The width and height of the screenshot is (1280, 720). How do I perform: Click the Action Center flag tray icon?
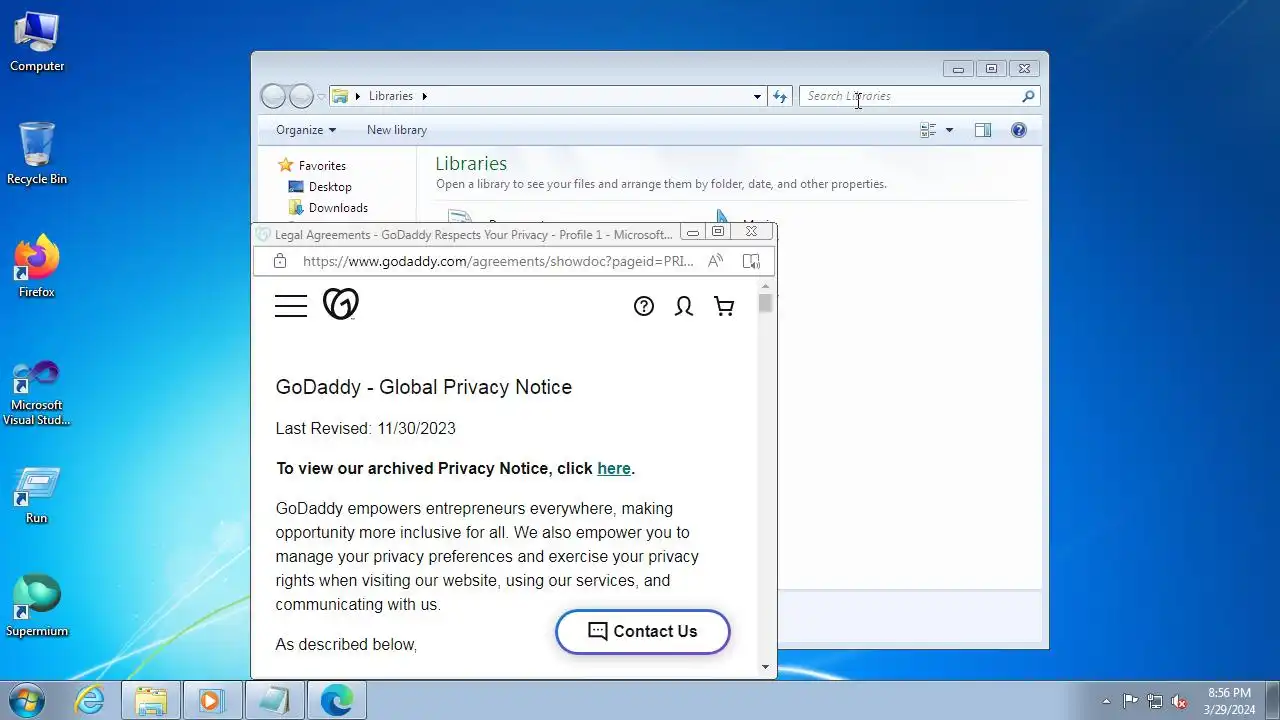tap(1130, 701)
